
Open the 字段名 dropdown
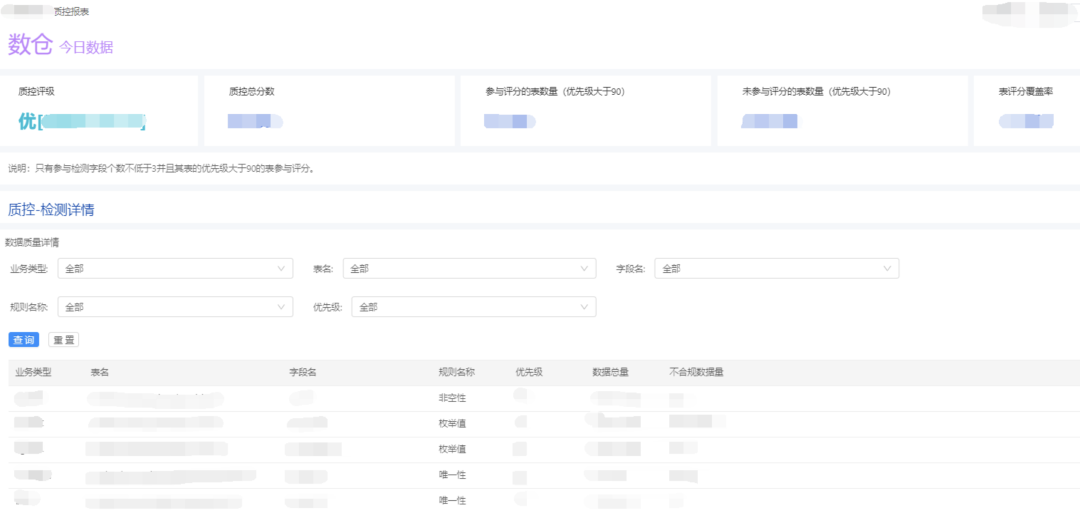(x=777, y=269)
